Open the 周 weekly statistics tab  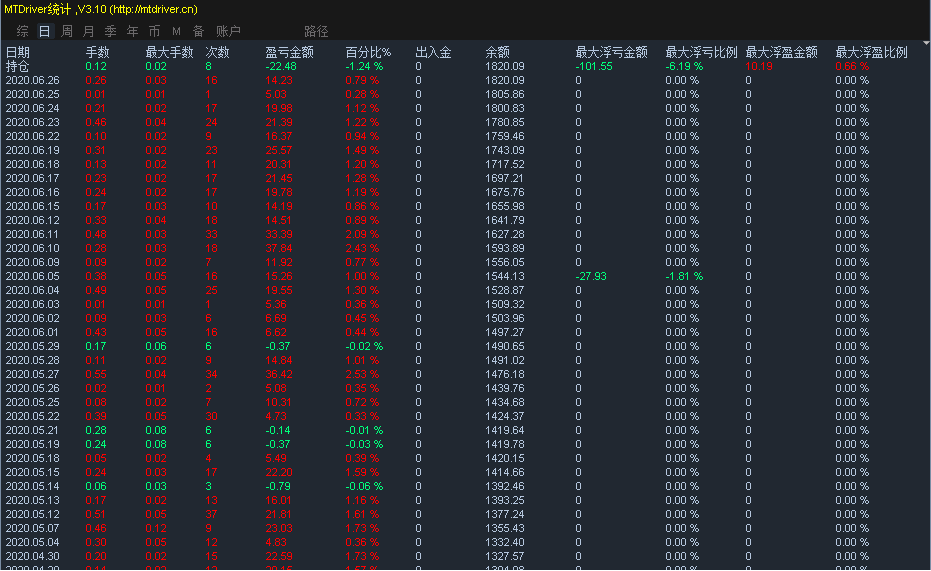pyautogui.click(x=66, y=31)
